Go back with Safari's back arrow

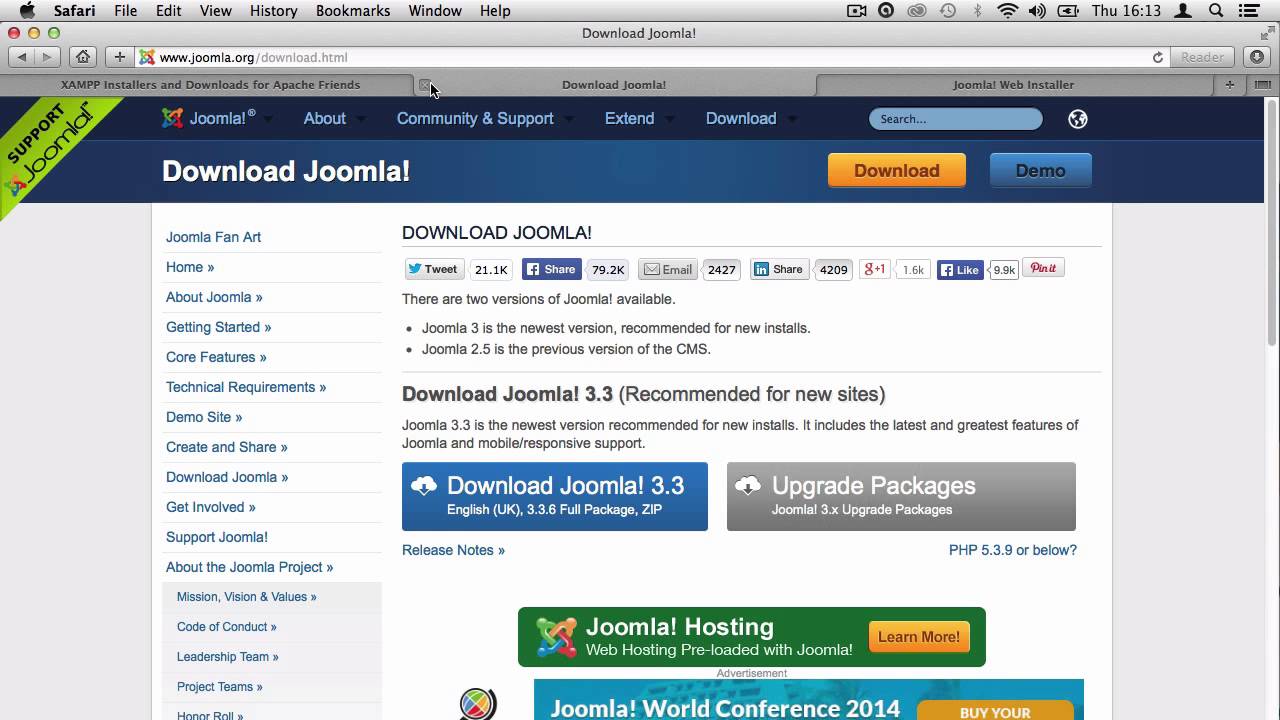pos(23,57)
